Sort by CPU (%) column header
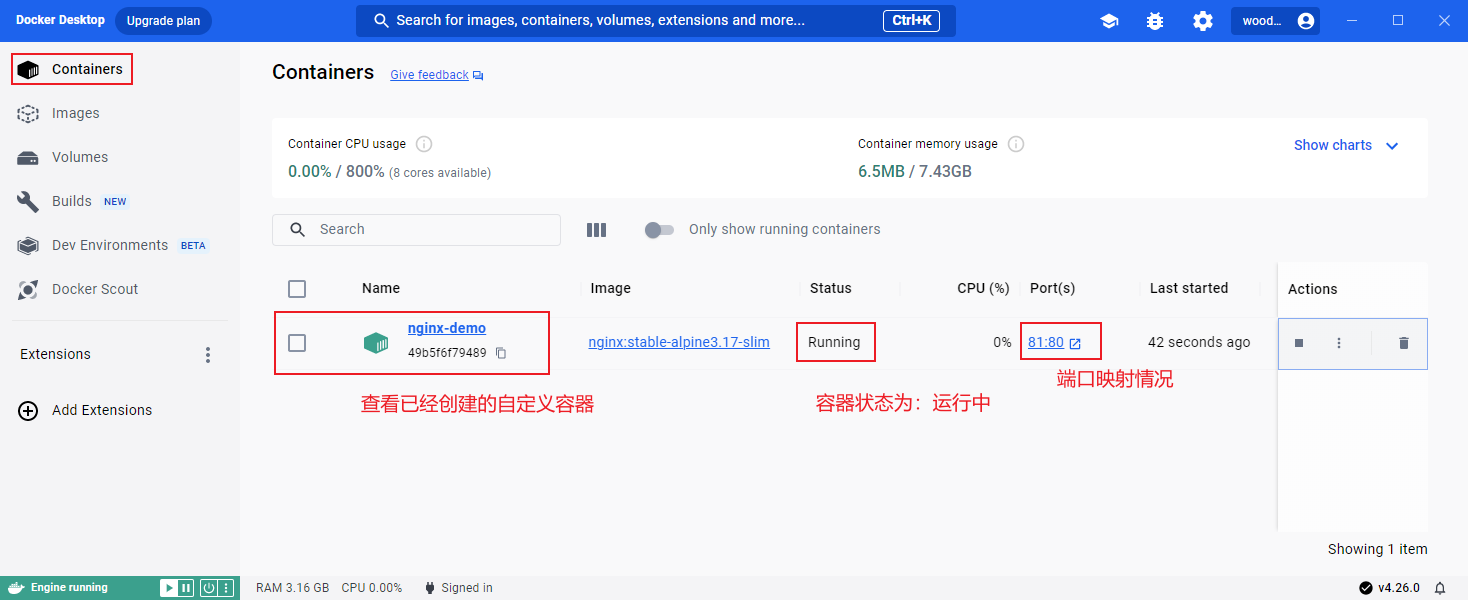Image resolution: width=1468 pixels, height=600 pixels. (983, 288)
